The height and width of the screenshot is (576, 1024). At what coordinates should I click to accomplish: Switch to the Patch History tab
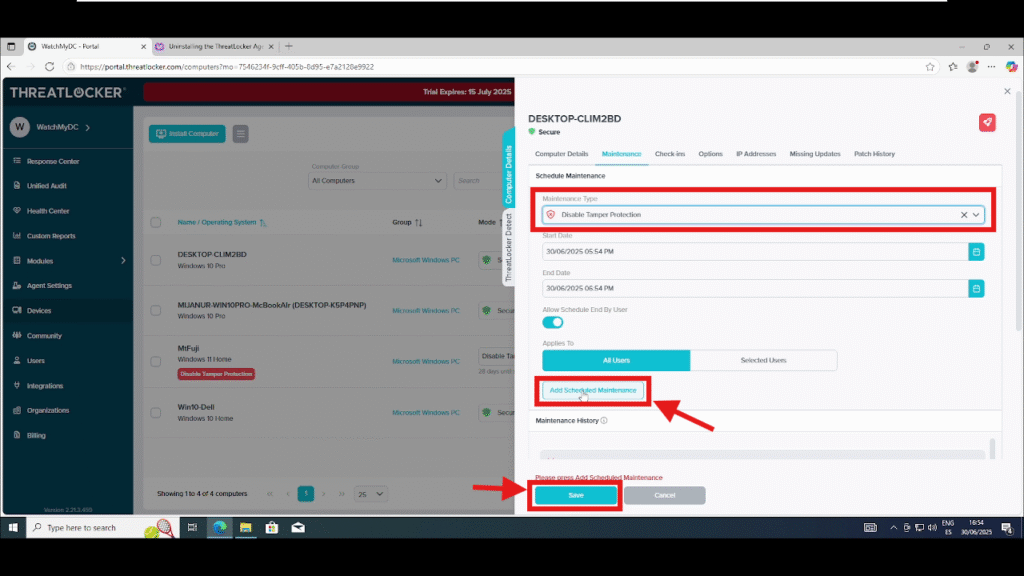click(874, 154)
